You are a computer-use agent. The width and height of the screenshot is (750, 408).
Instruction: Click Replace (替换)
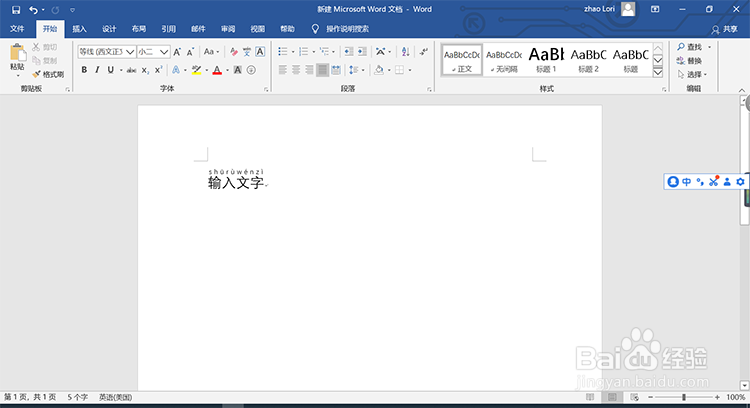click(x=689, y=61)
